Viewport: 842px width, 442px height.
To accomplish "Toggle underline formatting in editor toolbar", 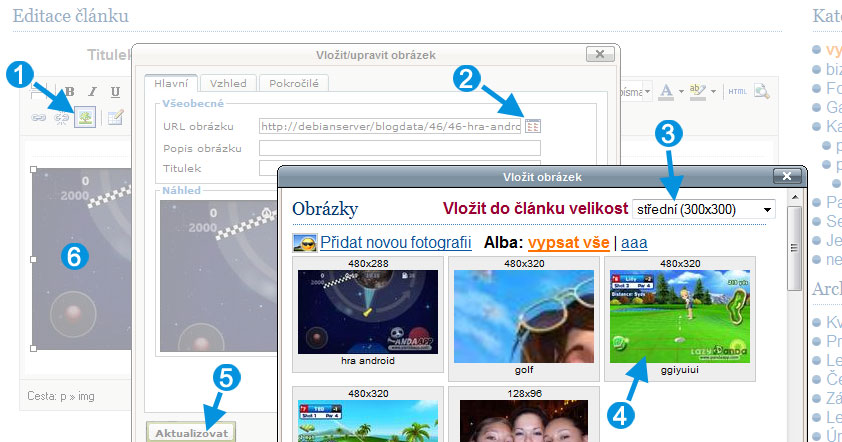I will 115,92.
